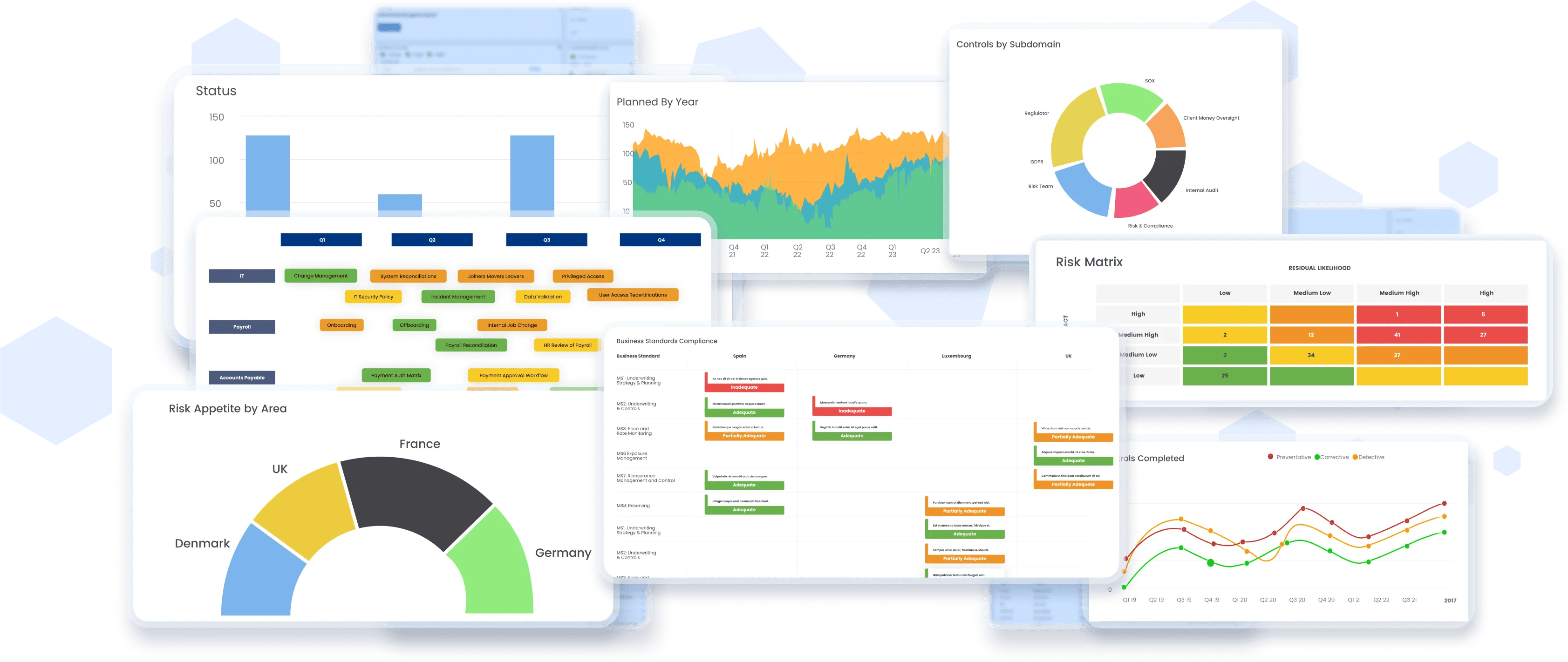Viewport: 1568px width, 662px height.
Task: Select the Q2 column header in the plan
Action: (431, 240)
